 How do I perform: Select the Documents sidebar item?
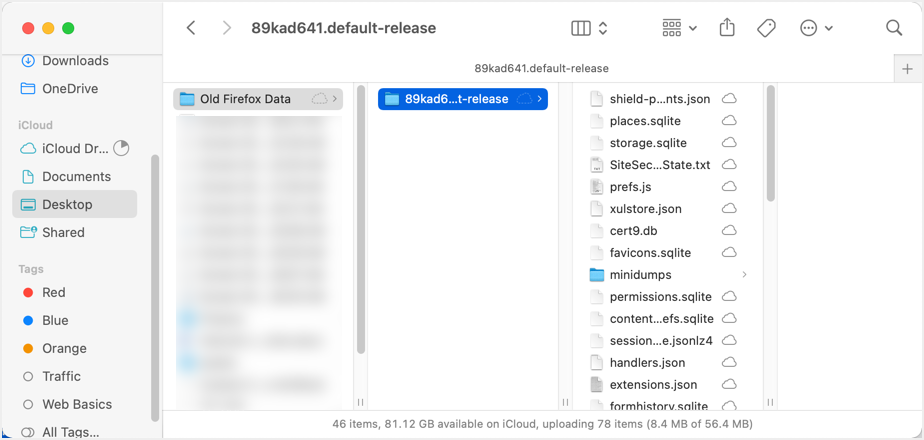point(76,176)
